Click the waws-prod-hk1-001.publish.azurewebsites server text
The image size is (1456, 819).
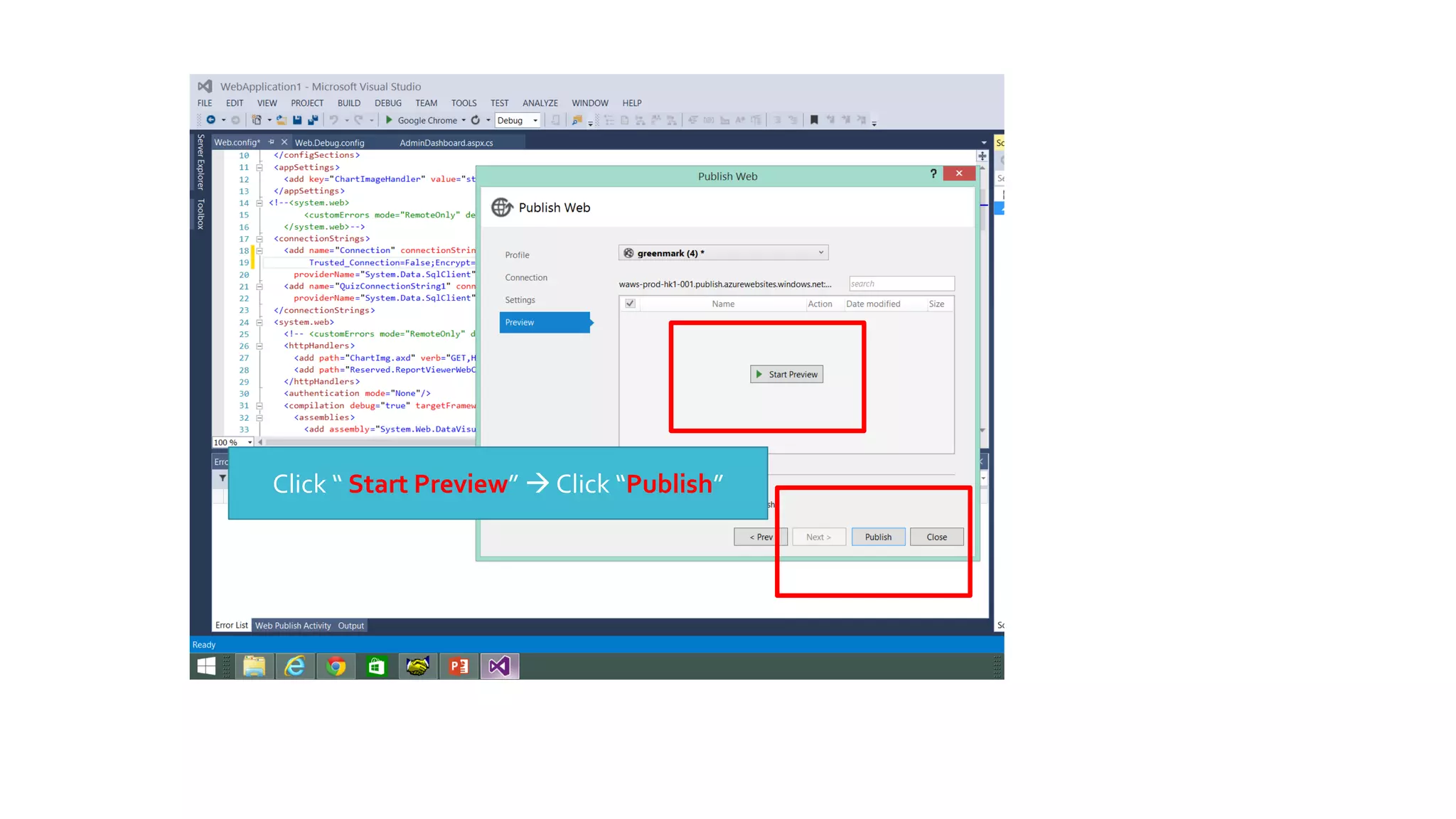coord(725,284)
